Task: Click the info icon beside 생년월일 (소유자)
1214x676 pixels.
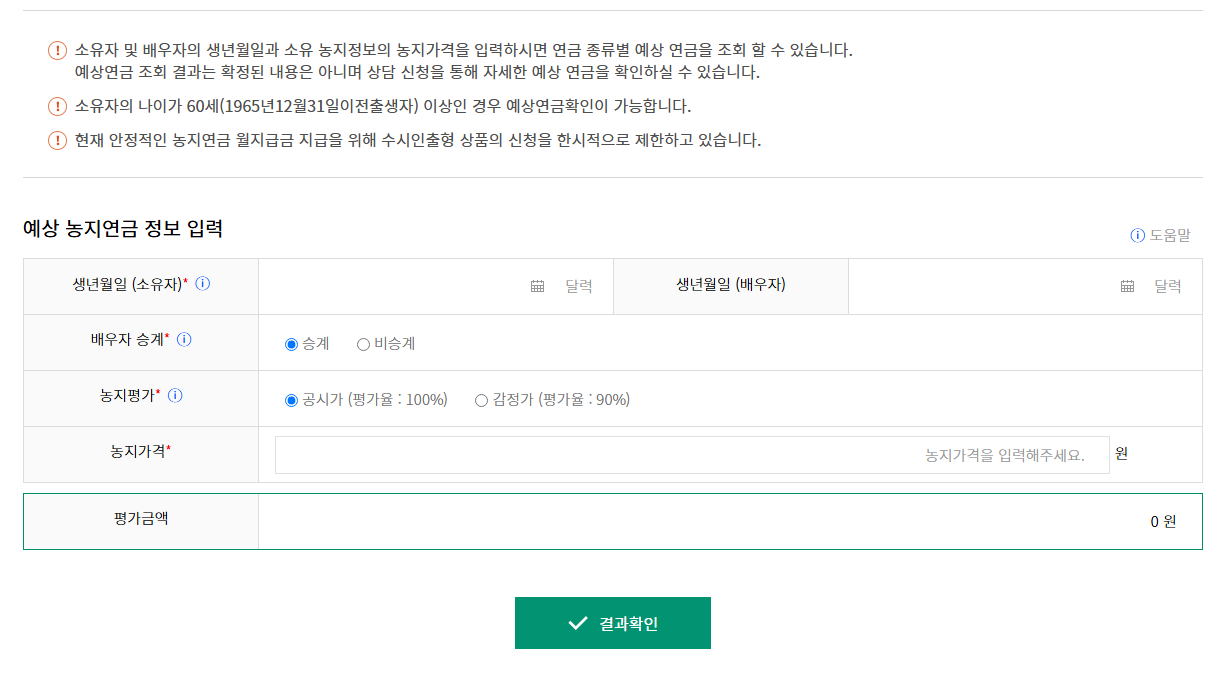Action: click(202, 283)
